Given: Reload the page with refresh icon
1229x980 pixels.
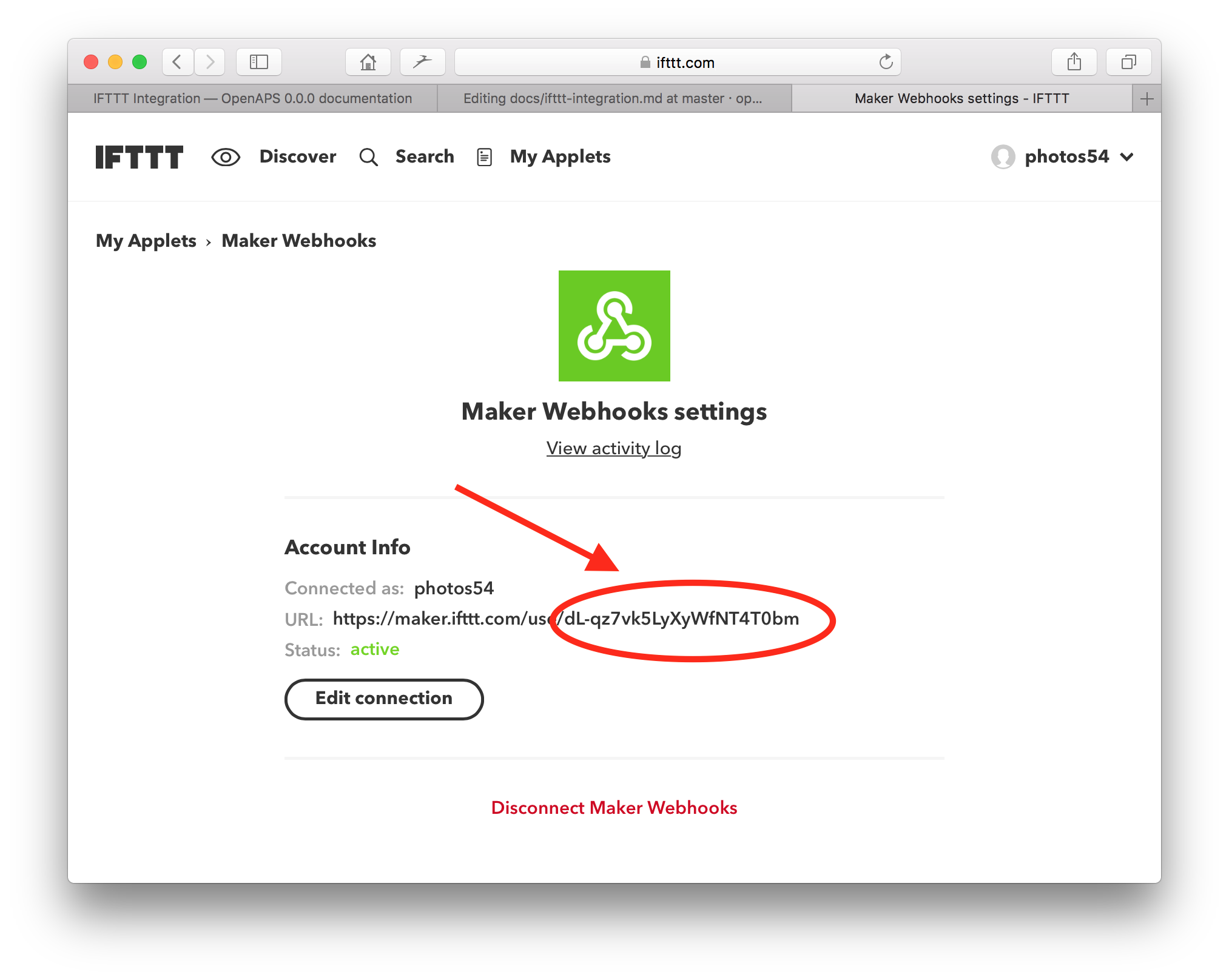Looking at the screenshot, I should pyautogui.click(x=886, y=62).
